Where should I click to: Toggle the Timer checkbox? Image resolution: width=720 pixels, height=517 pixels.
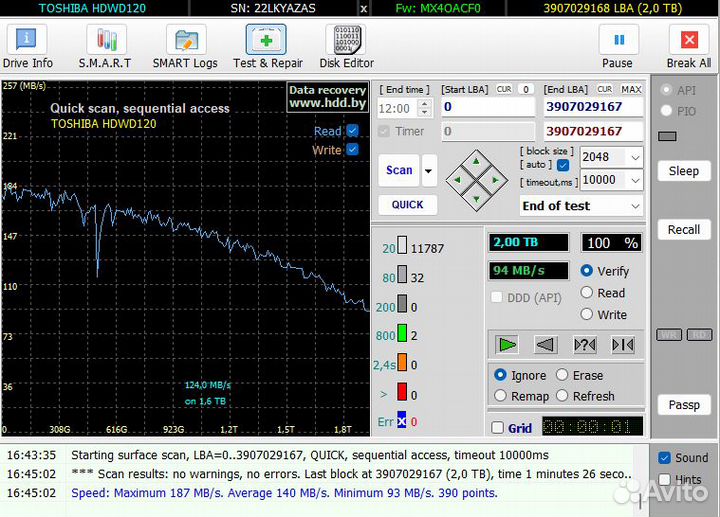383,131
